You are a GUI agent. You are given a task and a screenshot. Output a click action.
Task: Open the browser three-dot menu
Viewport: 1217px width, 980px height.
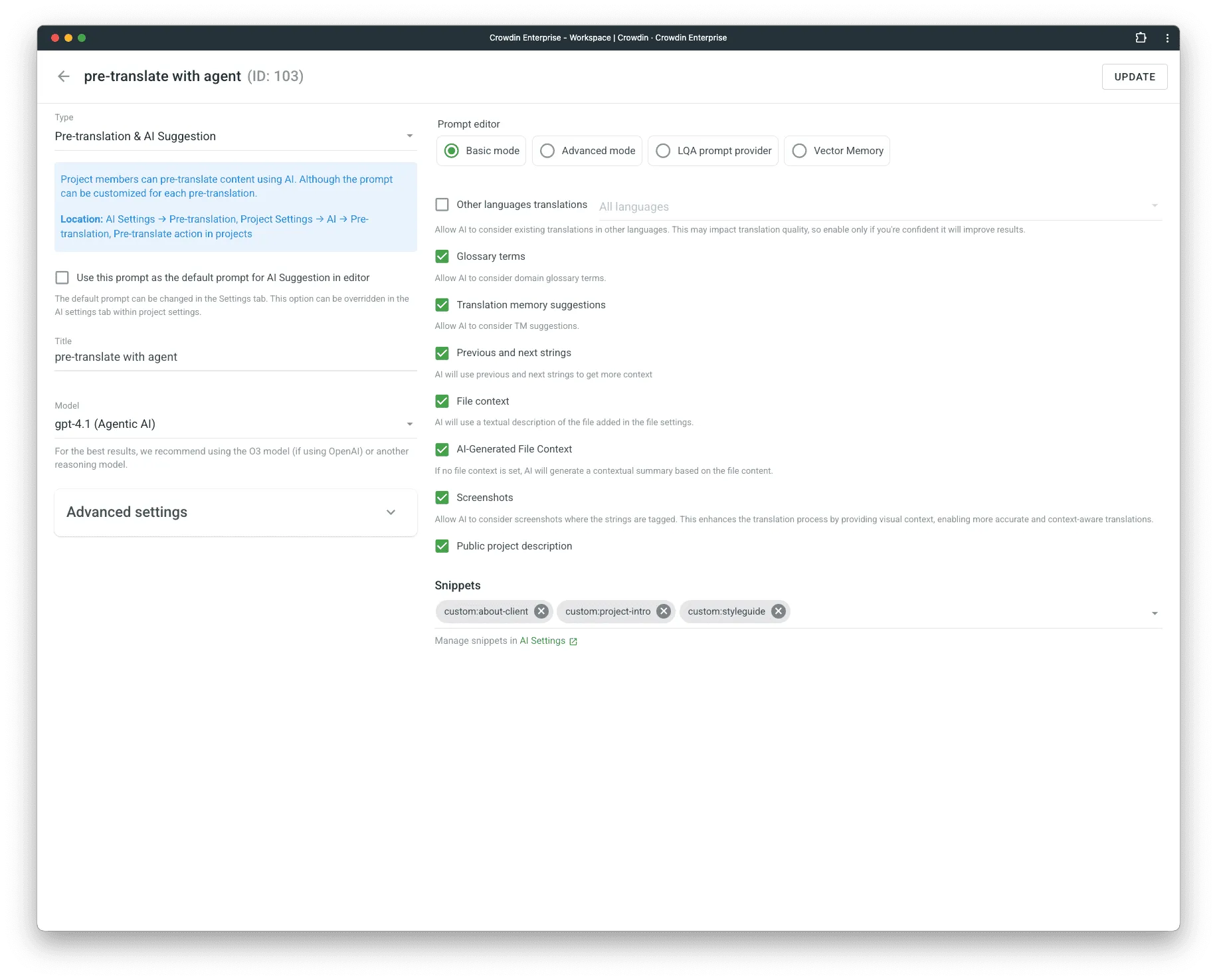click(1169, 38)
